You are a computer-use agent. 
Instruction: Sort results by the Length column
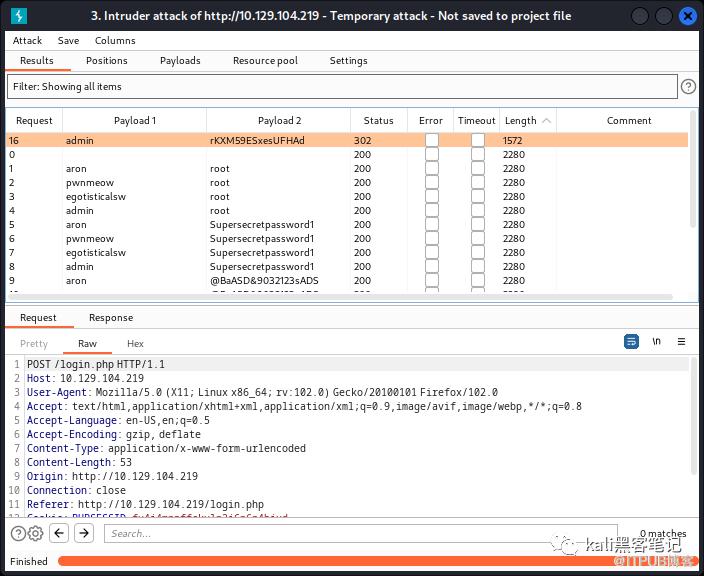click(x=521, y=121)
